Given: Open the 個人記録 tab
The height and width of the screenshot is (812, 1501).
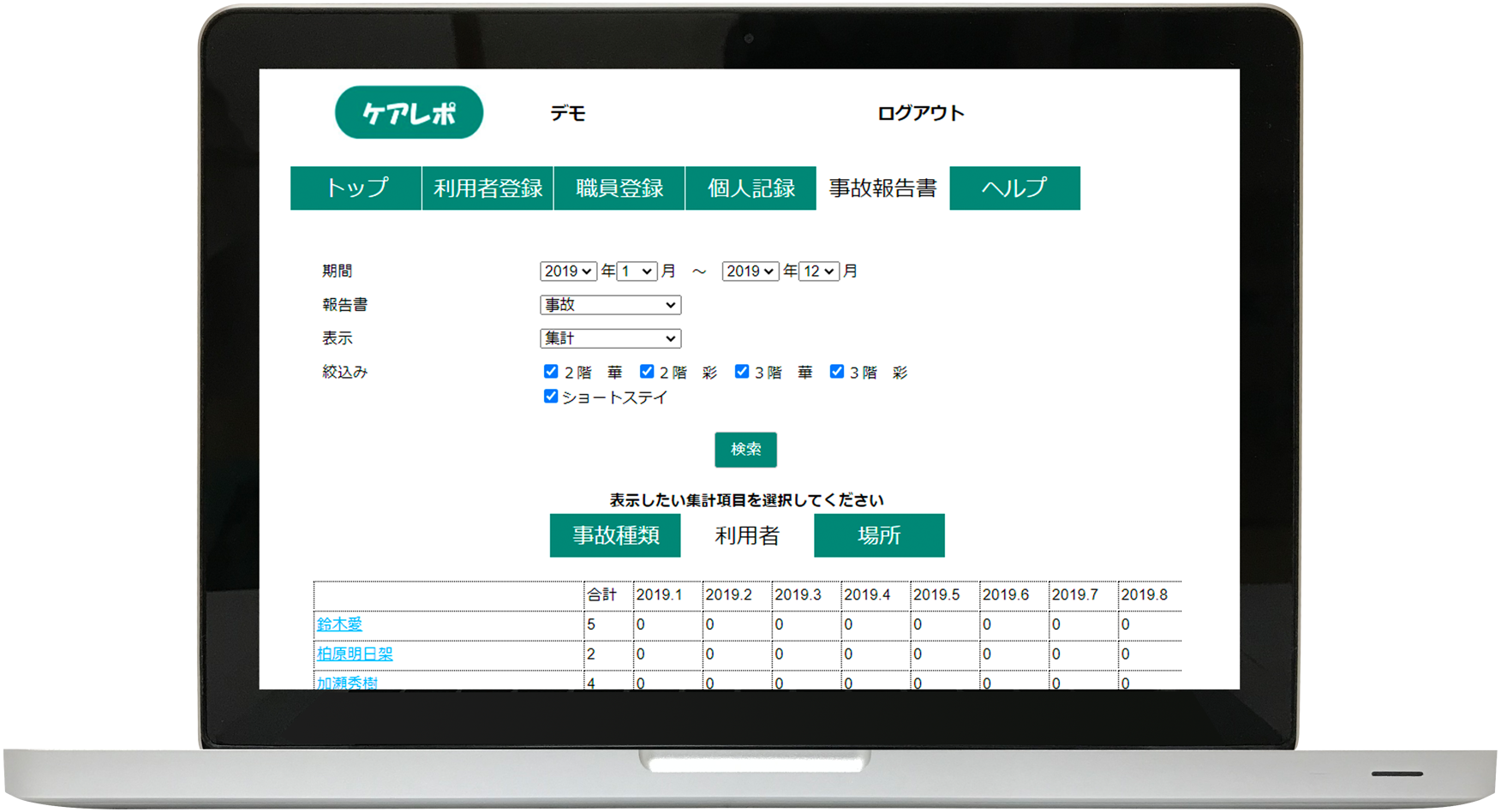Looking at the screenshot, I should (750, 188).
